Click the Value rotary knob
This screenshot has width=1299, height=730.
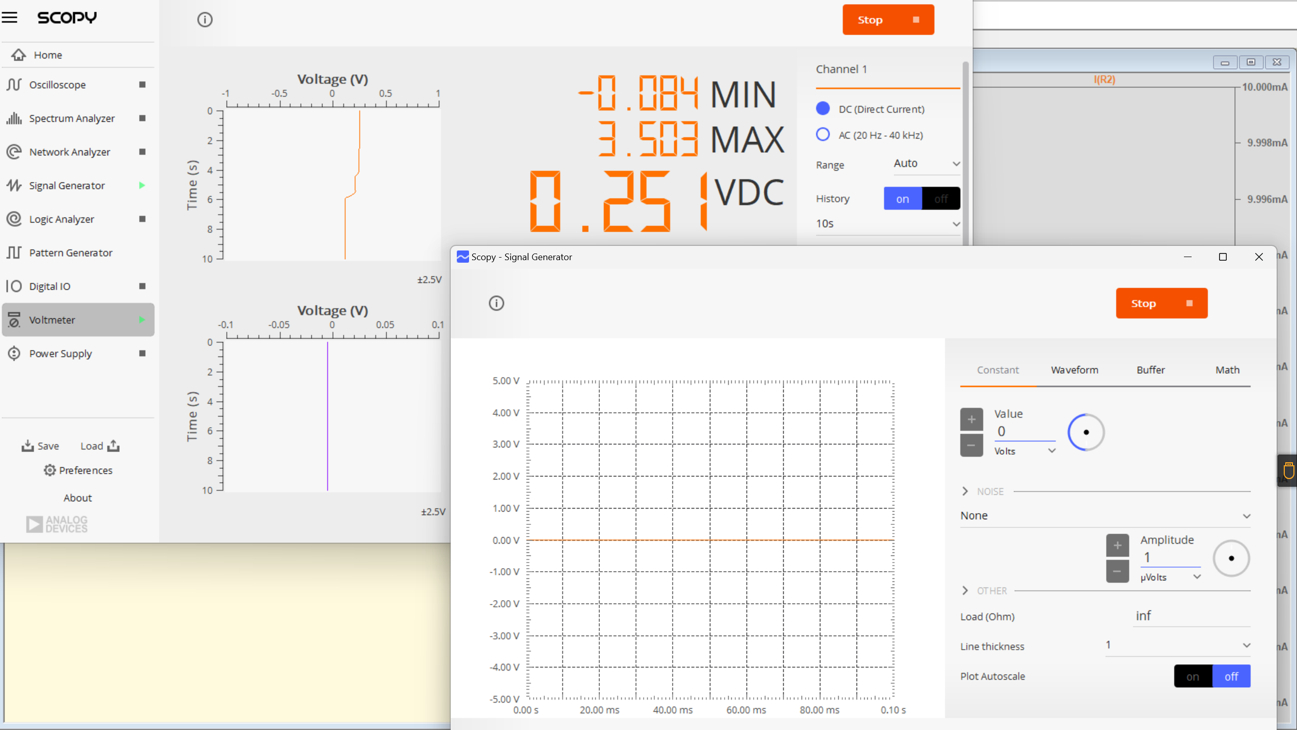tap(1086, 432)
